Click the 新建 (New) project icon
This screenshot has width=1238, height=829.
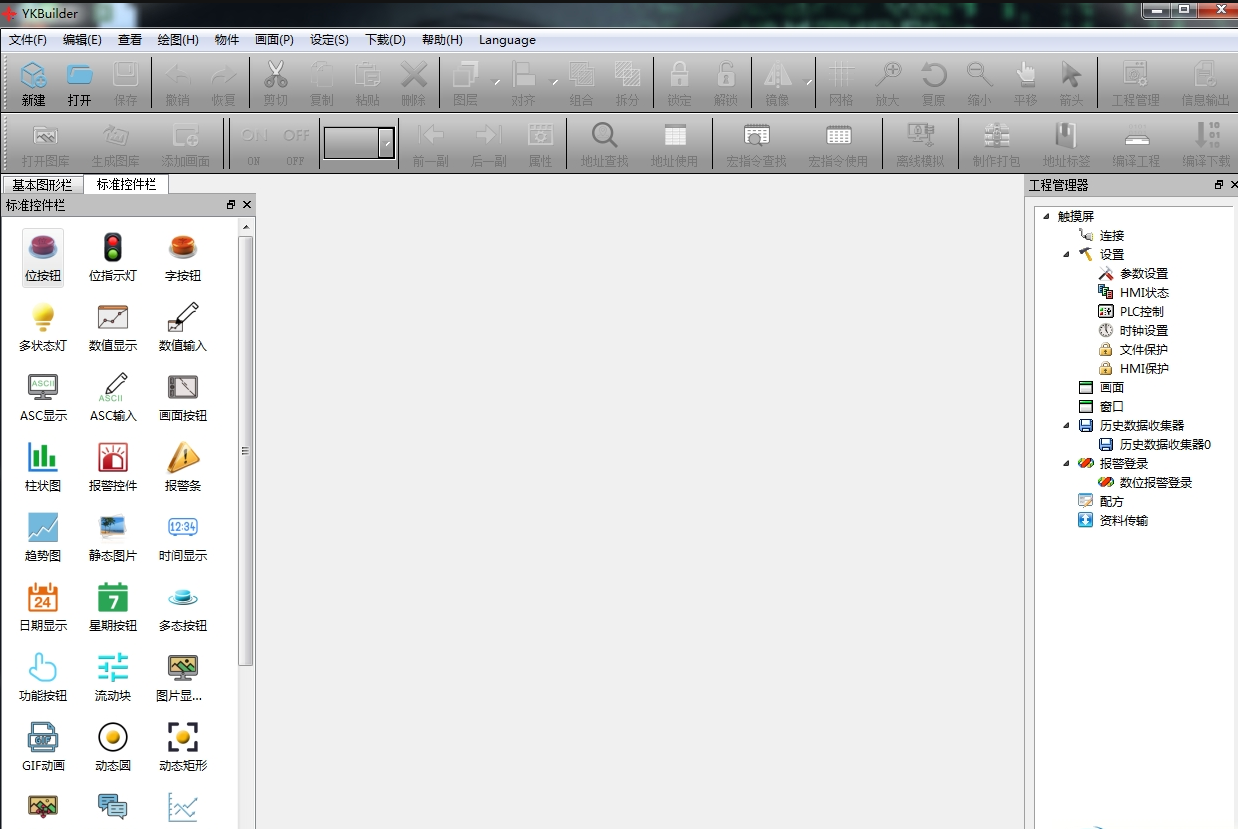[34, 82]
